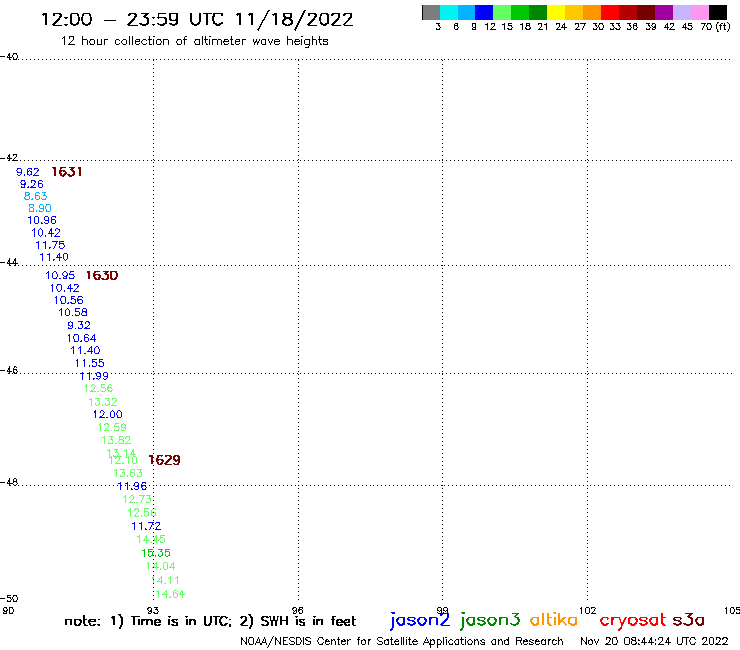Click the green value '14.04'
The width and height of the screenshot is (740, 650).
(x=160, y=566)
